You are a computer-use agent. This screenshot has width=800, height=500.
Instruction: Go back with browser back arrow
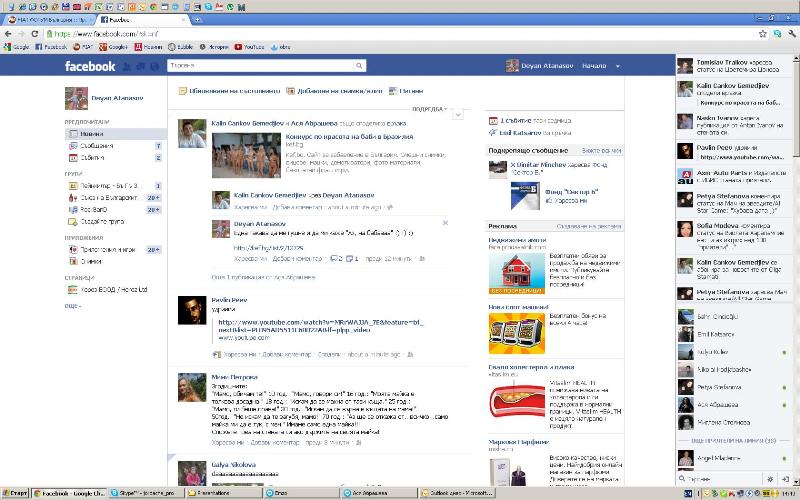click(8, 34)
